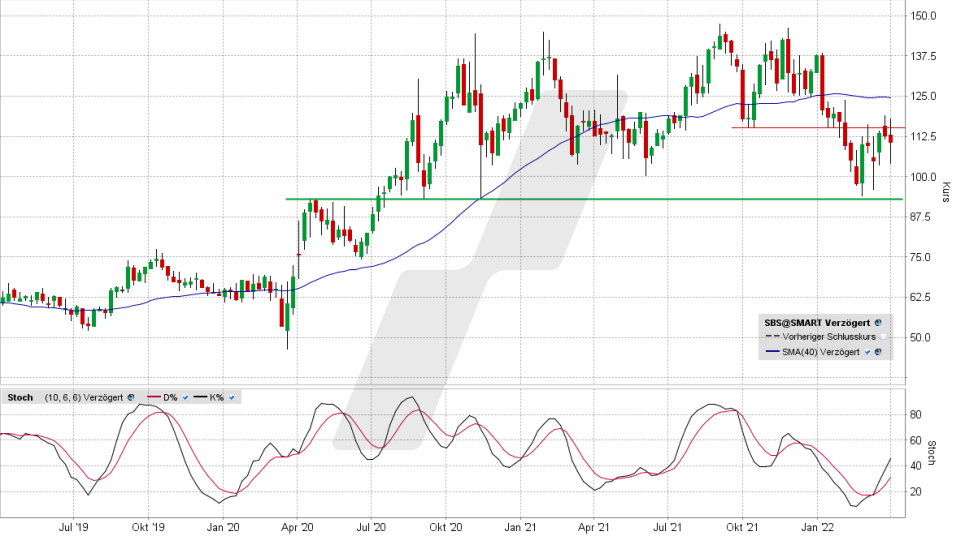
Task: Click the 'Apr '21' date label
Action: click(x=594, y=527)
